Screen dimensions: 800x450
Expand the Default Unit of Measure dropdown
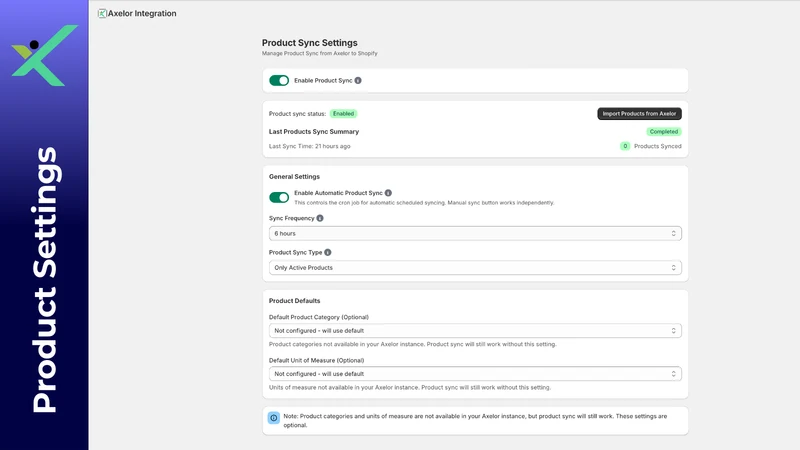(x=475, y=373)
